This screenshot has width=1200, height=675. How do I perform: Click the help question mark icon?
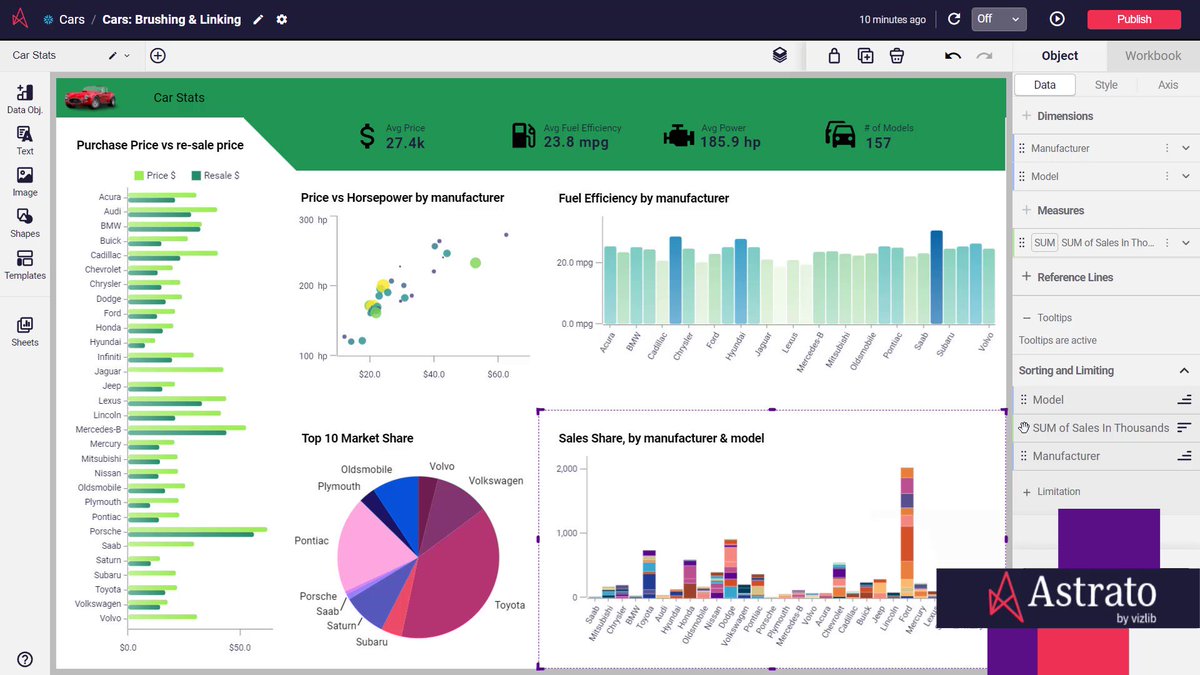click(x=25, y=659)
